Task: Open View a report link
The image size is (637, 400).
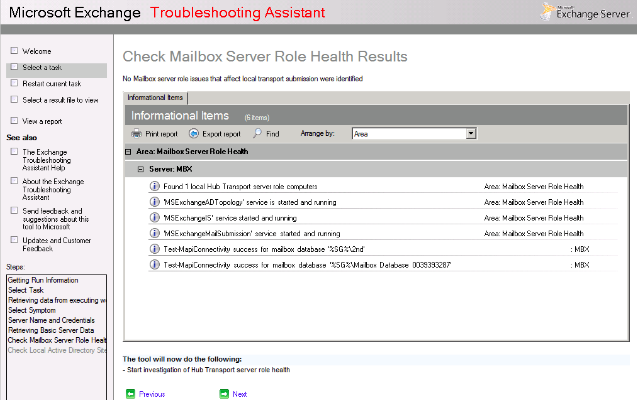Action: click(42, 121)
